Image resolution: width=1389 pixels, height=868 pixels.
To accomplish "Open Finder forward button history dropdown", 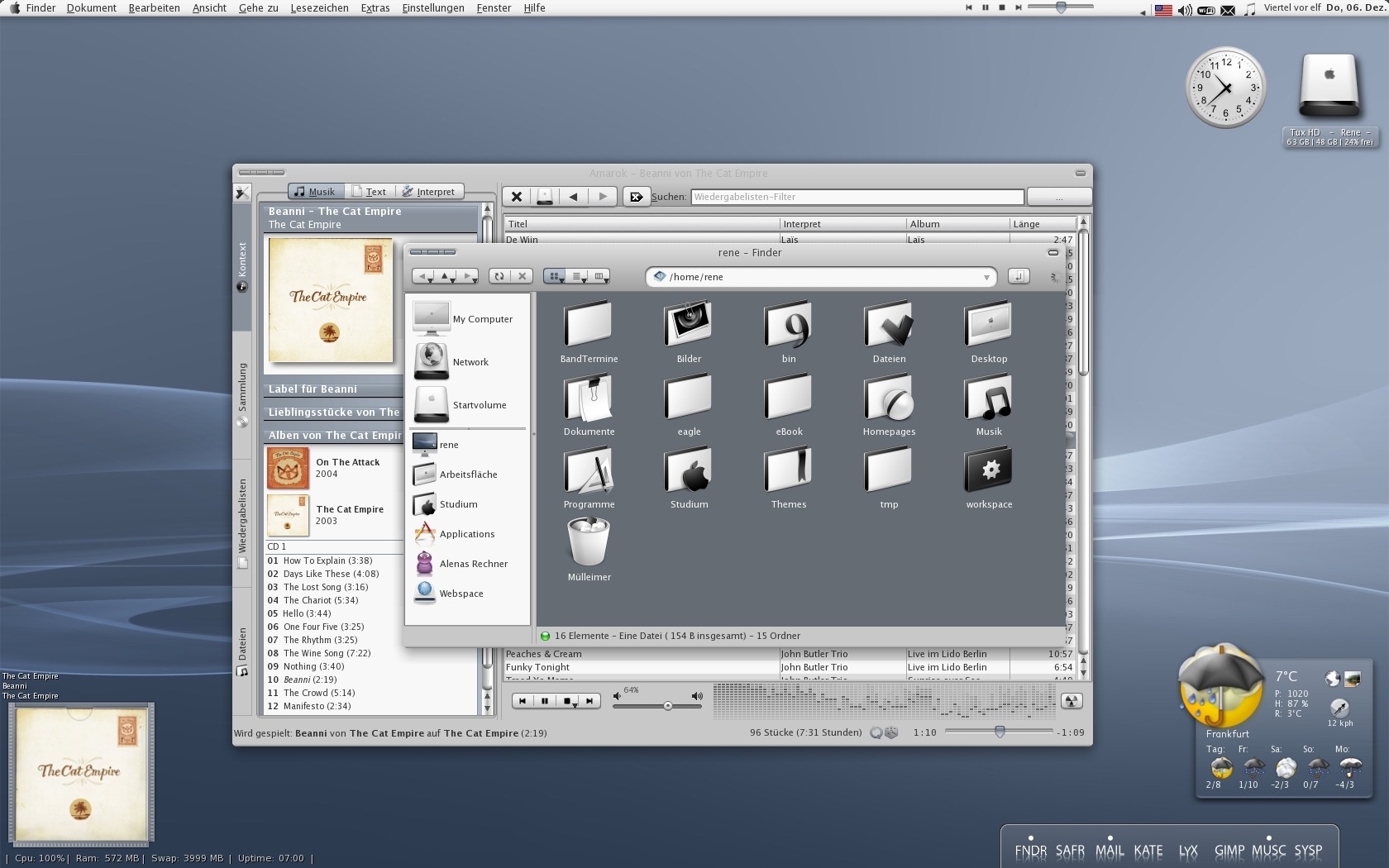I will point(475,281).
